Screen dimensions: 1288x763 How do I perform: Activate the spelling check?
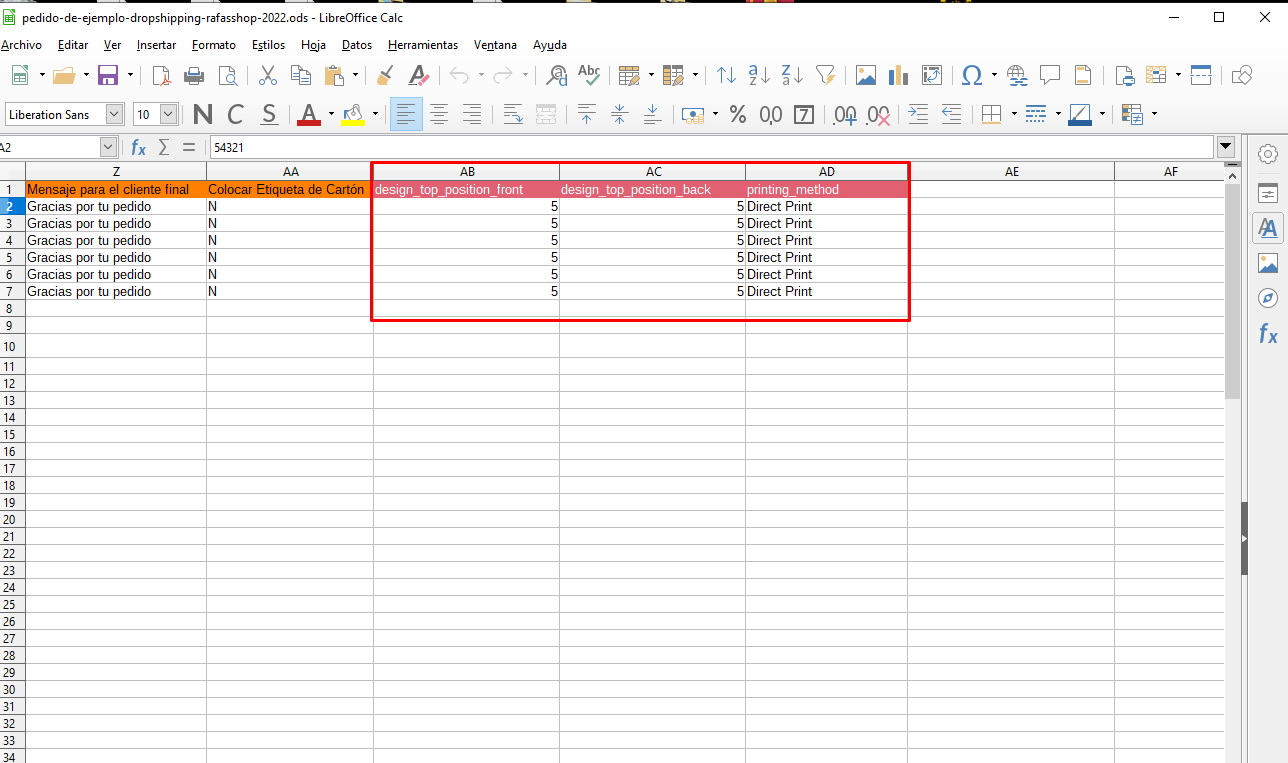[589, 75]
